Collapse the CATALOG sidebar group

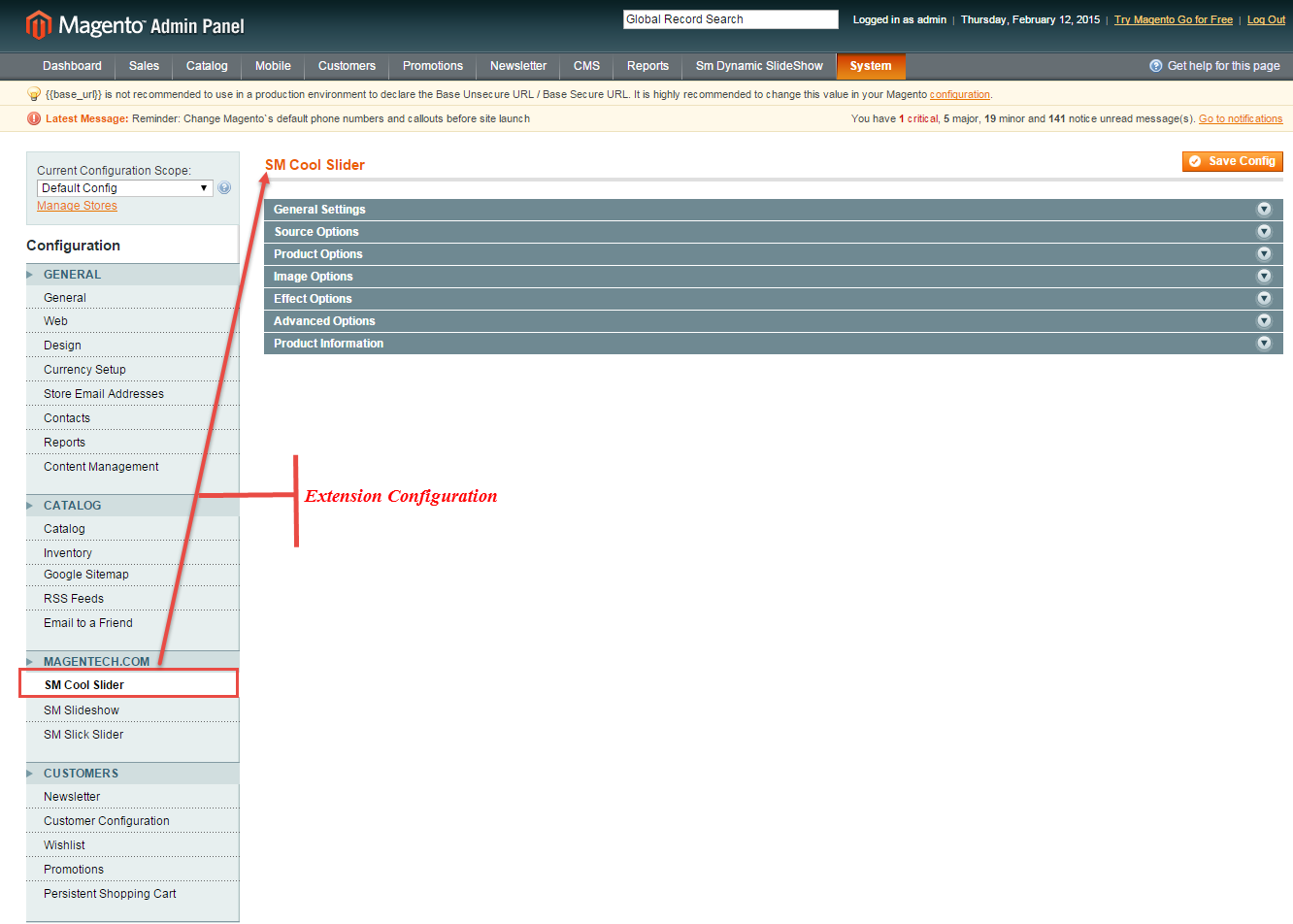(x=132, y=506)
